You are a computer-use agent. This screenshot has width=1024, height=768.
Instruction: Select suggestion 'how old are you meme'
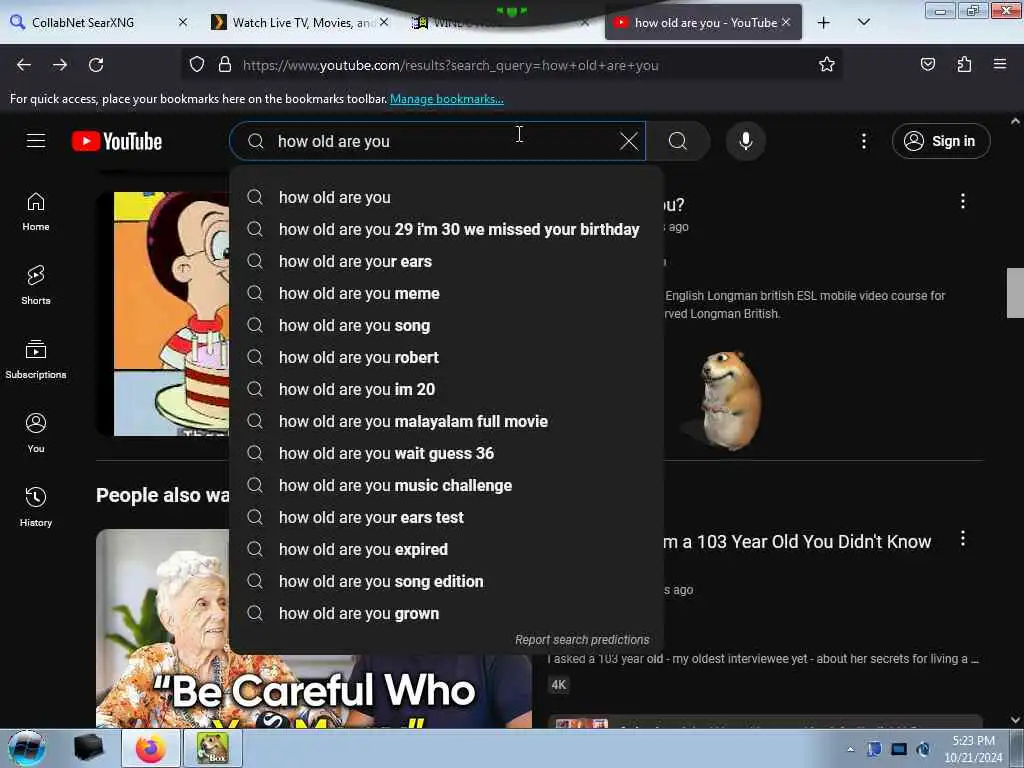point(447,293)
